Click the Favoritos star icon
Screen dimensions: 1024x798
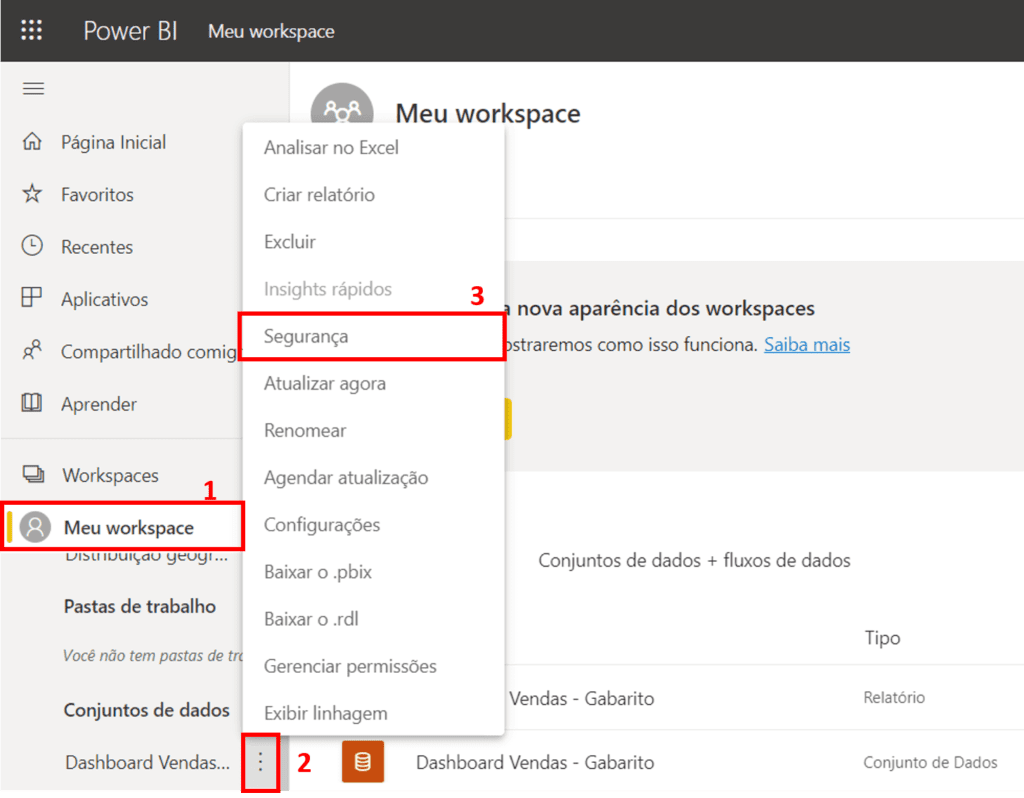tap(32, 193)
